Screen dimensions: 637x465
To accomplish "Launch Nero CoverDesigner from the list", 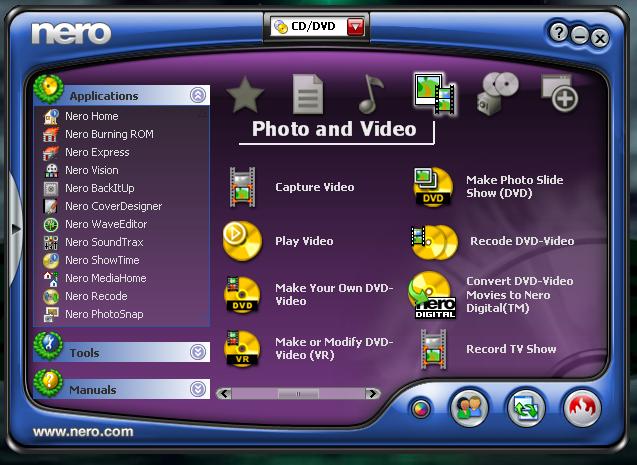I will pyautogui.click(x=113, y=206).
